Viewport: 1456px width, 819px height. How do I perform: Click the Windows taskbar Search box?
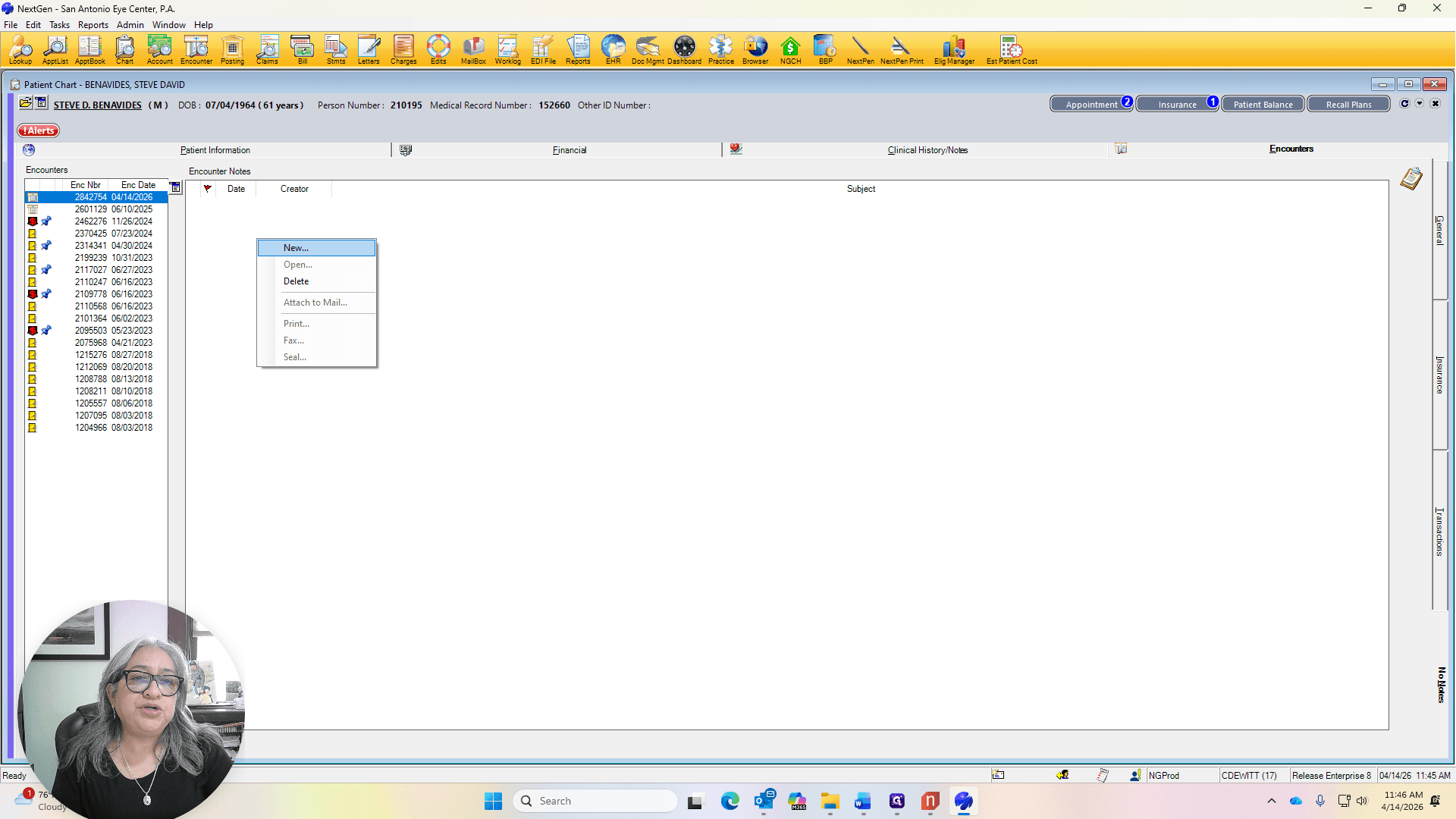click(x=595, y=801)
